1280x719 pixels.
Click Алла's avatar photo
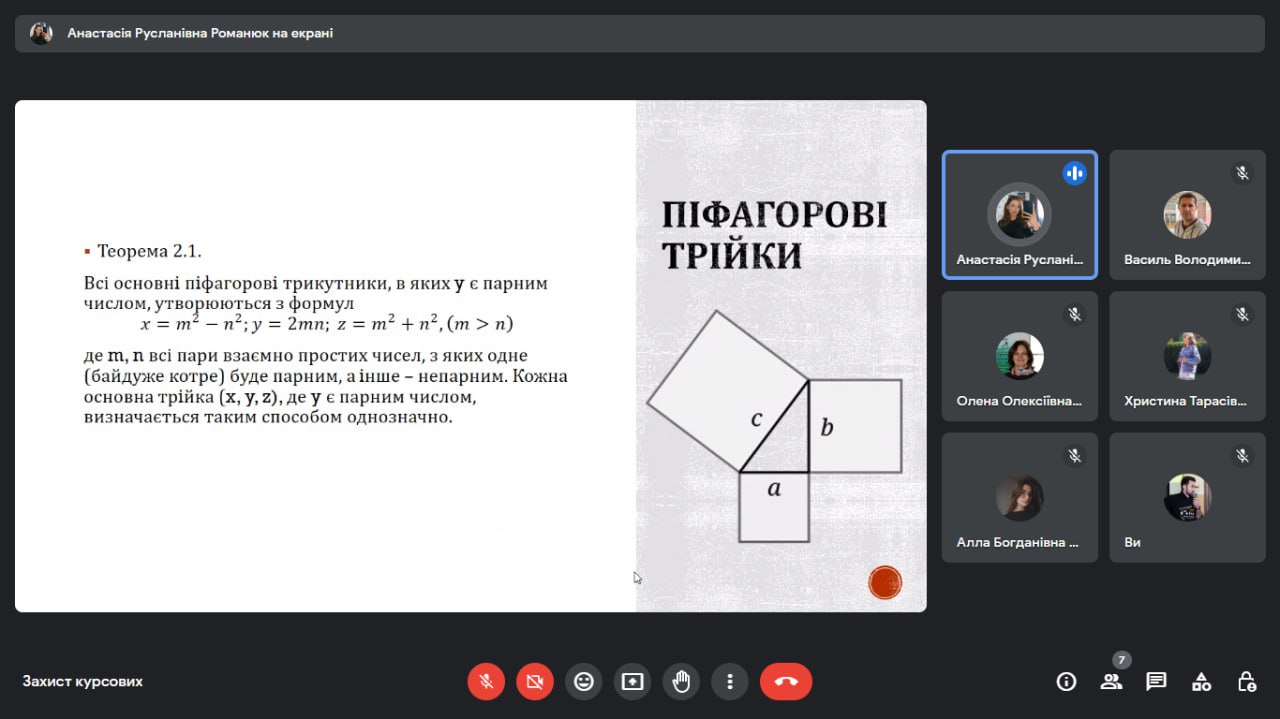point(1020,497)
